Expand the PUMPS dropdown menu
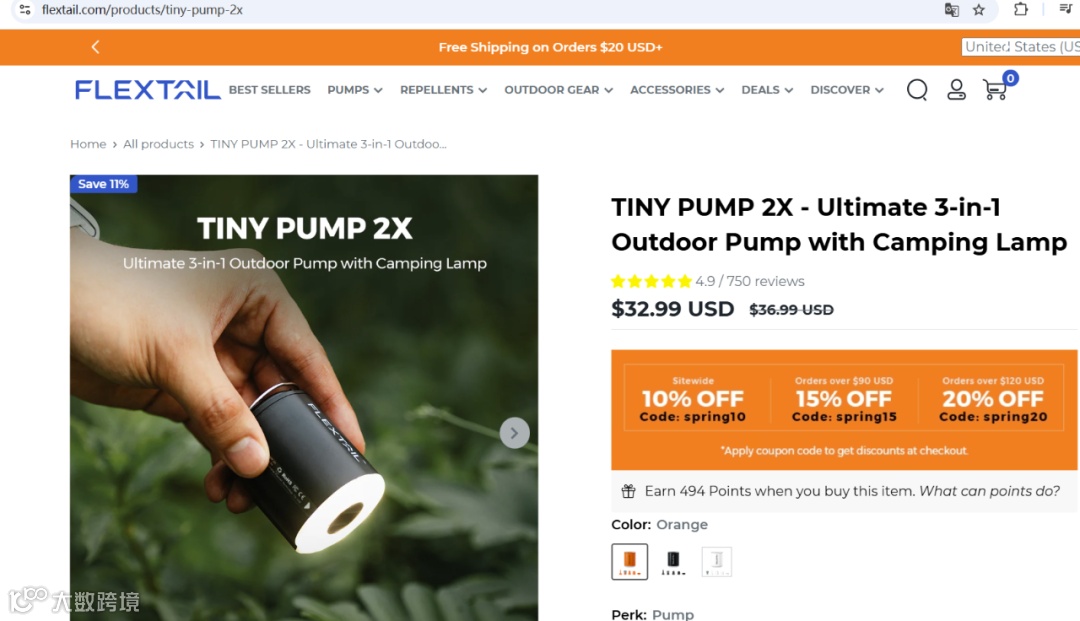This screenshot has width=1080, height=621. pyautogui.click(x=355, y=90)
